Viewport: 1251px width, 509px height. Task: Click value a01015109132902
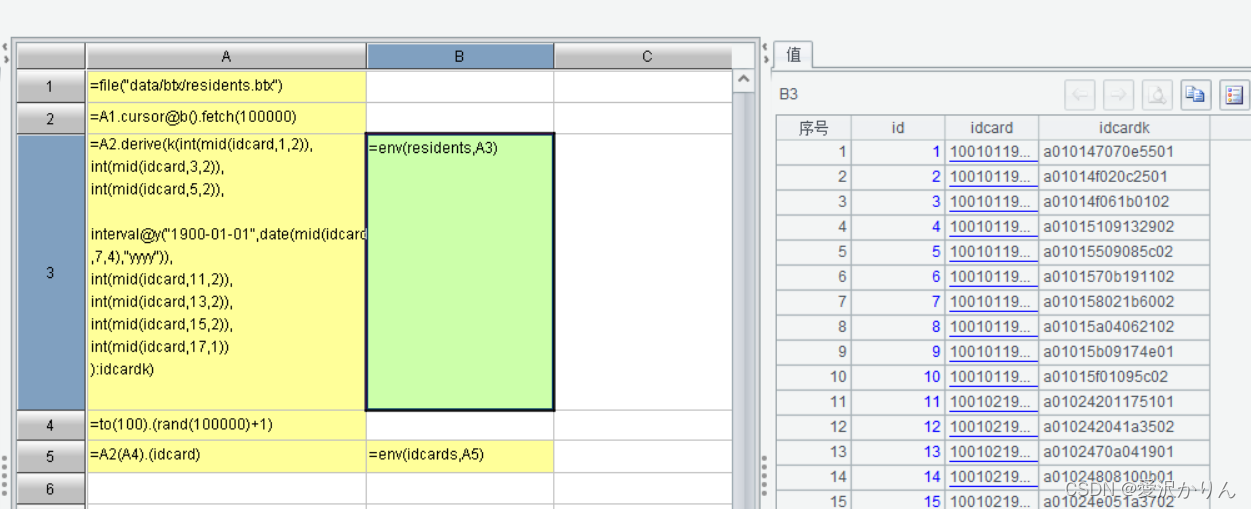coord(1108,227)
